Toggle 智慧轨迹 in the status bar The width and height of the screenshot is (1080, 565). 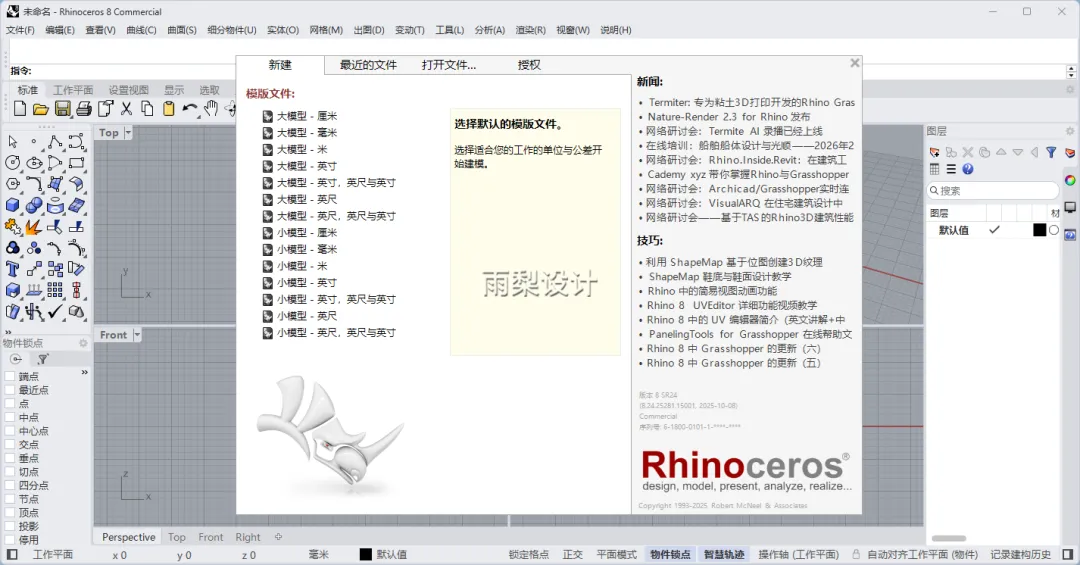click(x=724, y=555)
